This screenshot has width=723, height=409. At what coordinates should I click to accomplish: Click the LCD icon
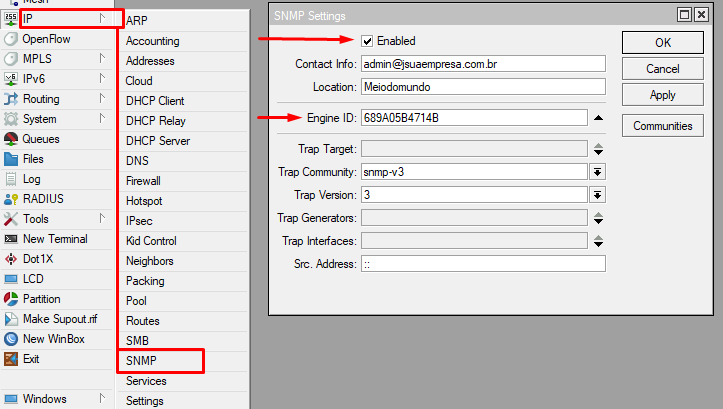[11, 279]
